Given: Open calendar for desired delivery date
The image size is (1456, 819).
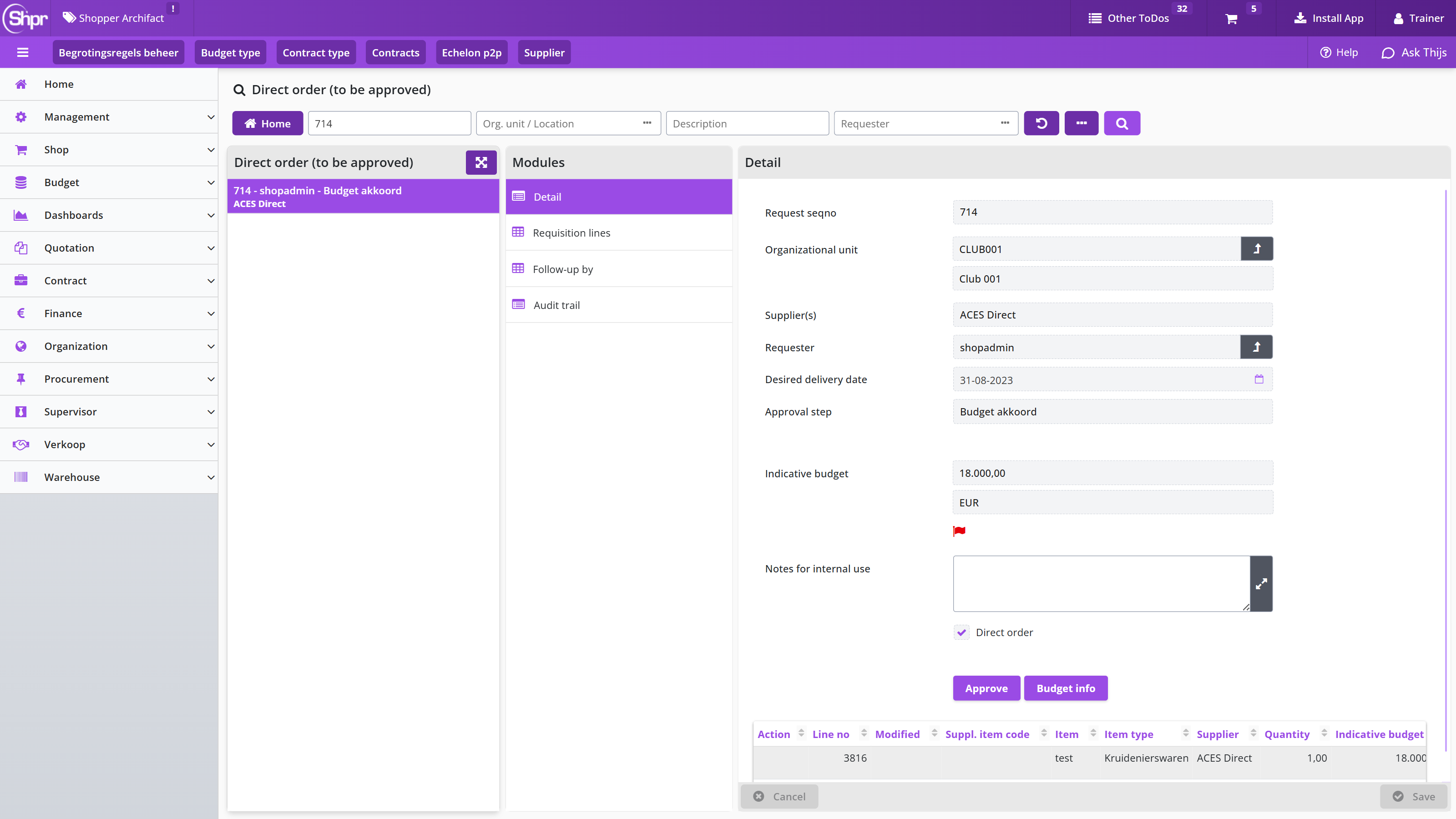Looking at the screenshot, I should pos(1259,379).
